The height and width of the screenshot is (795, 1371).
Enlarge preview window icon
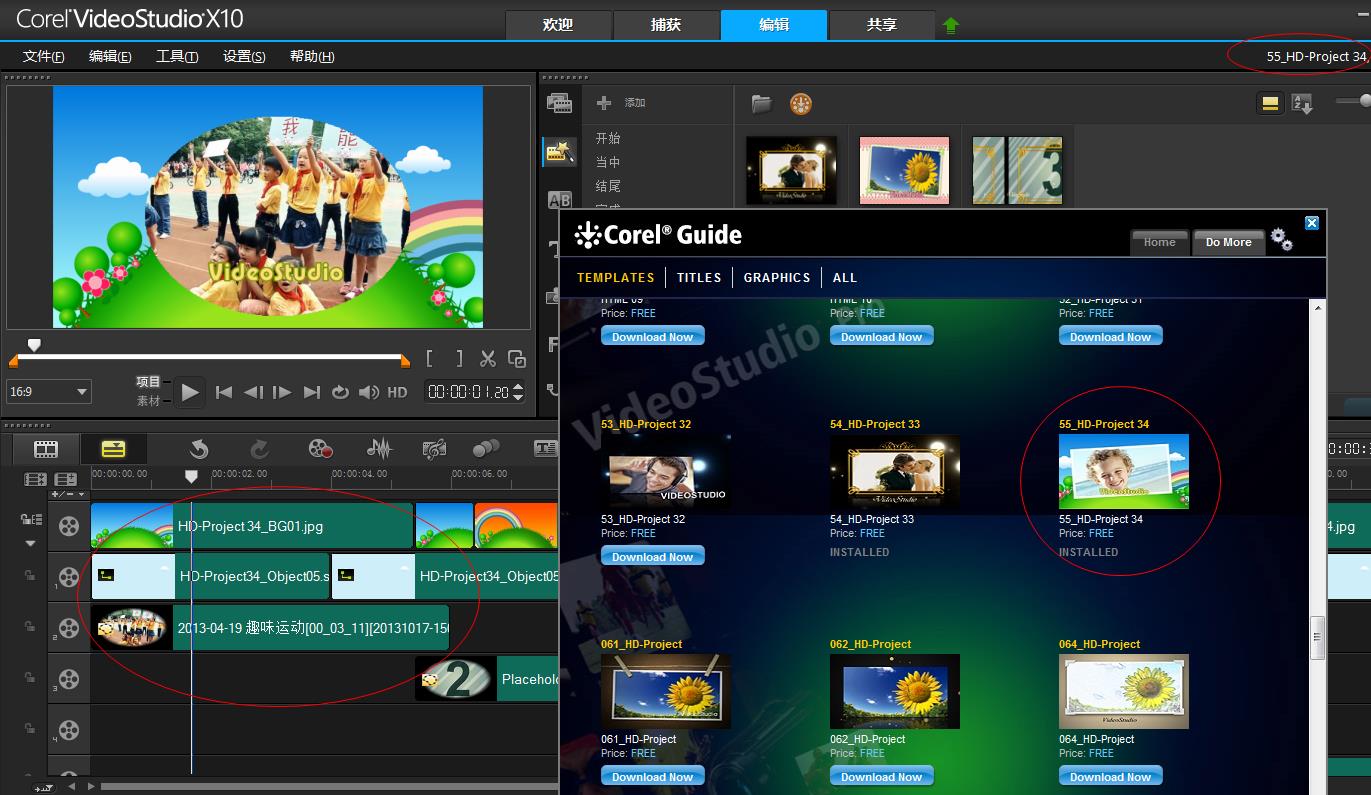click(x=517, y=358)
